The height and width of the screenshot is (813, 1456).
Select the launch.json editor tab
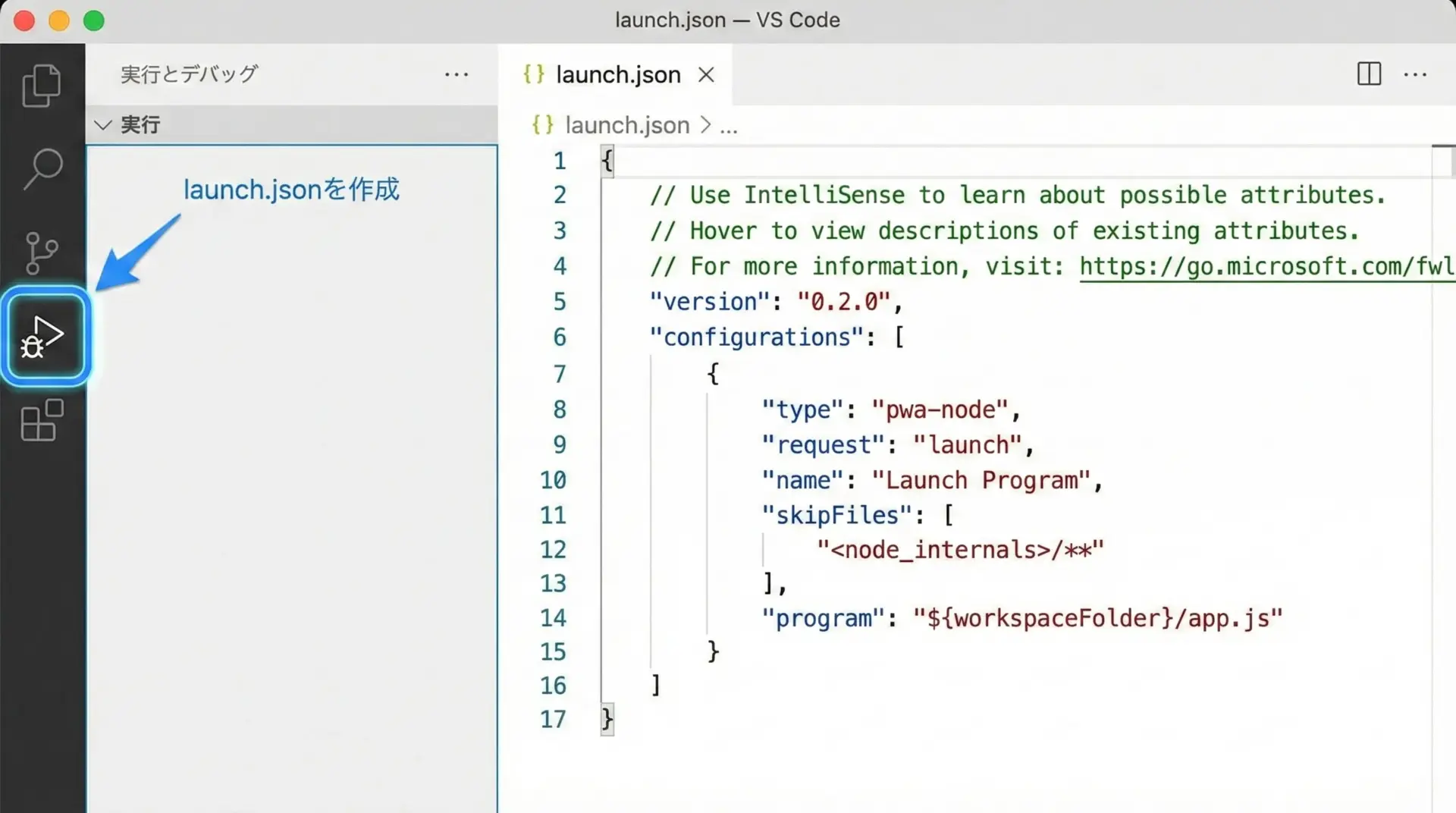pyautogui.click(x=617, y=75)
